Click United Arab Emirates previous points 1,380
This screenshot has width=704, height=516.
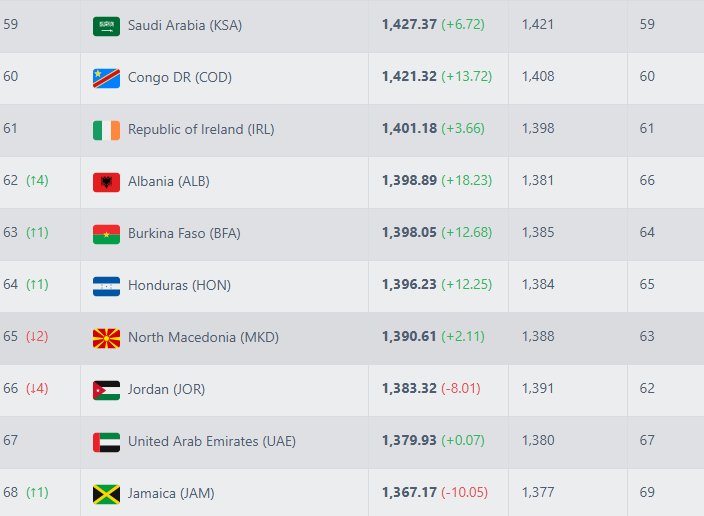[537, 441]
